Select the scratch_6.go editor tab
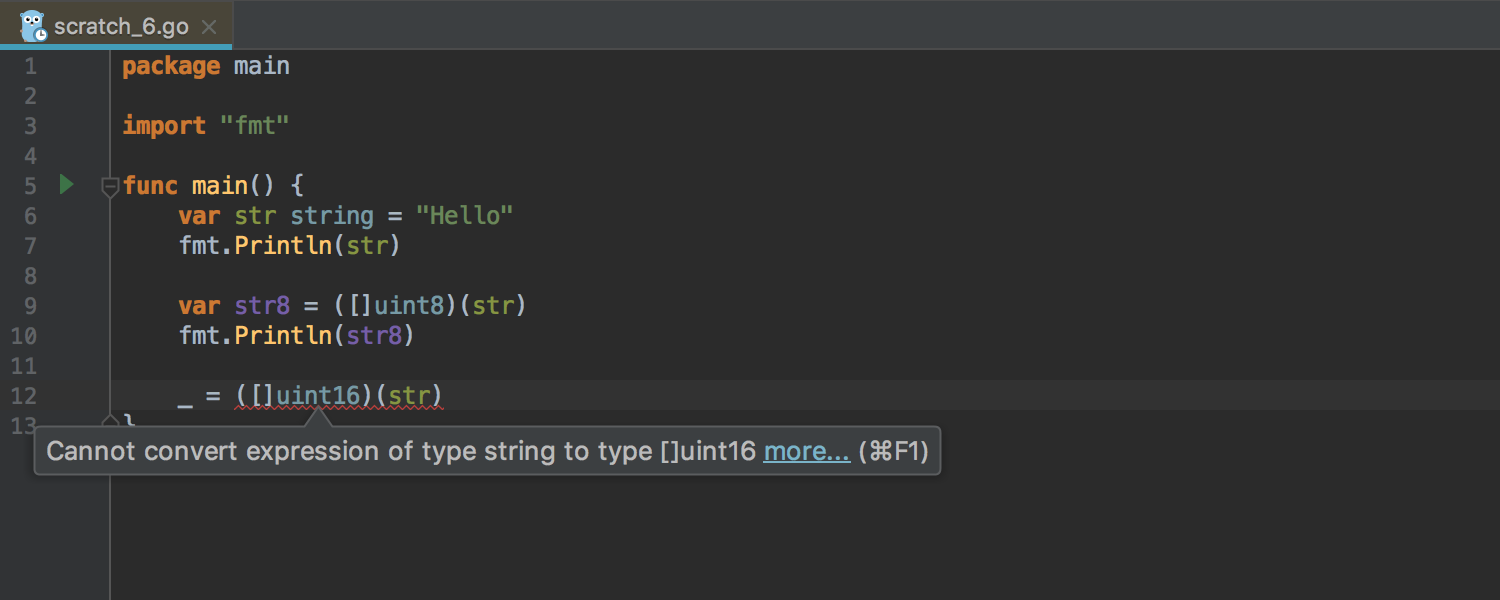This screenshot has width=1500, height=600. pos(116,26)
